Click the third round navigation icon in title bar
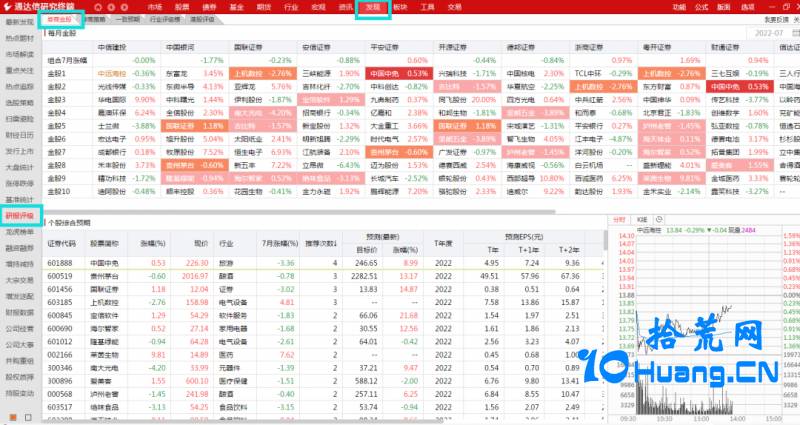The width and height of the screenshot is (800, 425). 124,7
